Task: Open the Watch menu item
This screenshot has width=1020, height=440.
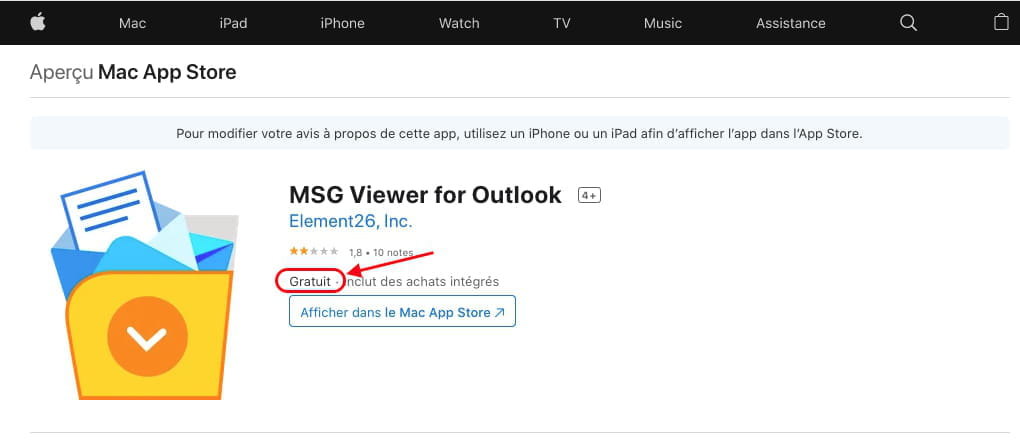Action: click(x=459, y=23)
